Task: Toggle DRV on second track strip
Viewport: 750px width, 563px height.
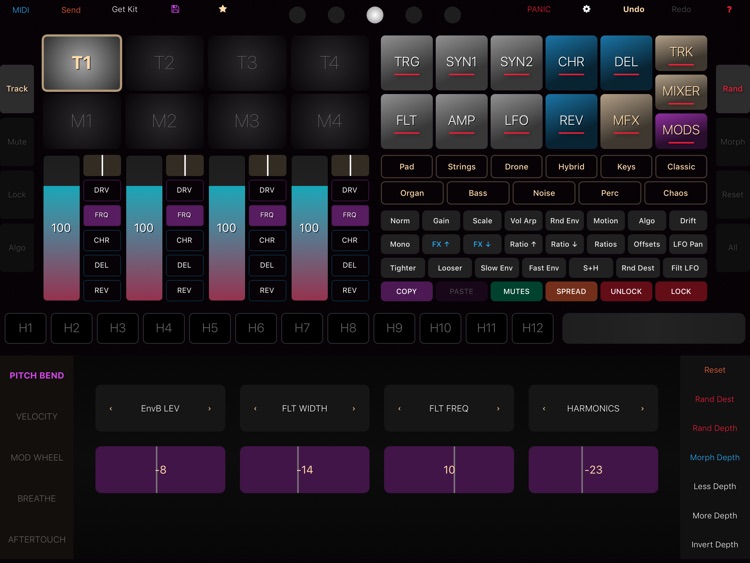Action: (x=184, y=190)
